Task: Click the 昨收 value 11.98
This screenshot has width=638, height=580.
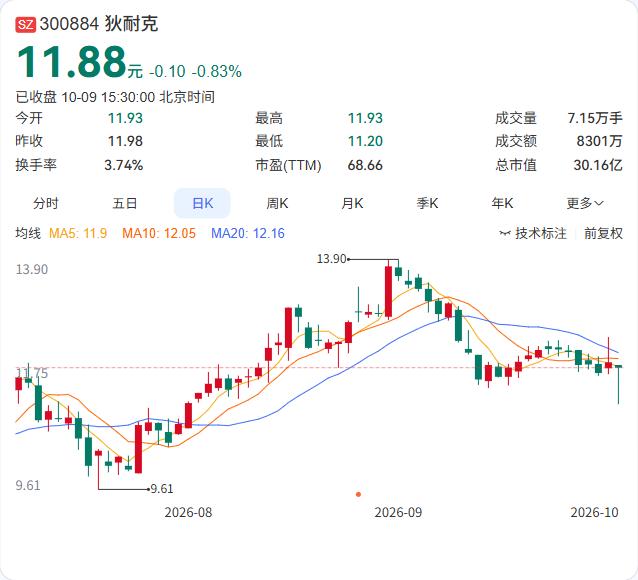Action: click(x=125, y=141)
